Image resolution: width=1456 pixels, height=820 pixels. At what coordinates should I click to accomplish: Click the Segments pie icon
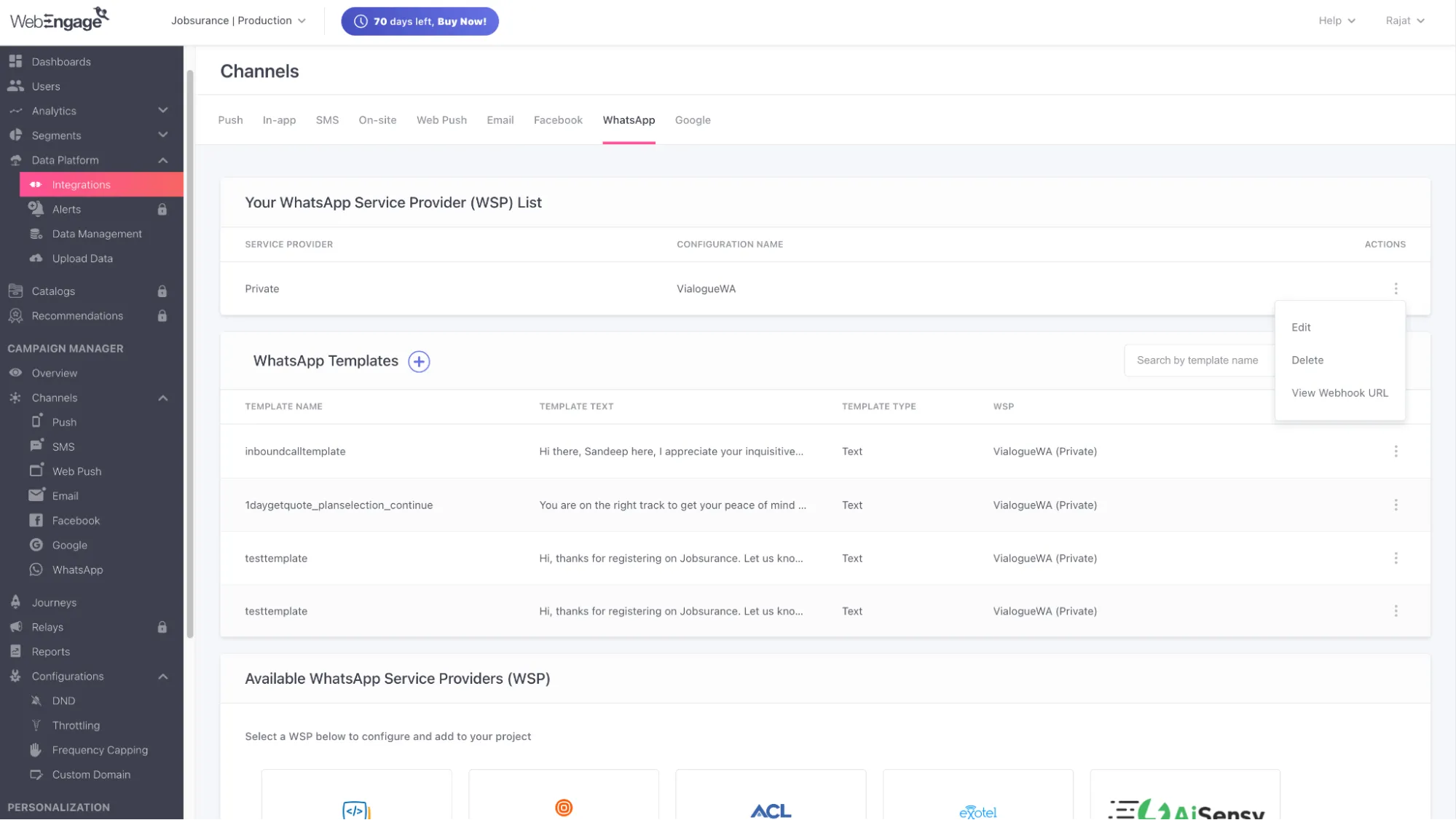(x=15, y=135)
